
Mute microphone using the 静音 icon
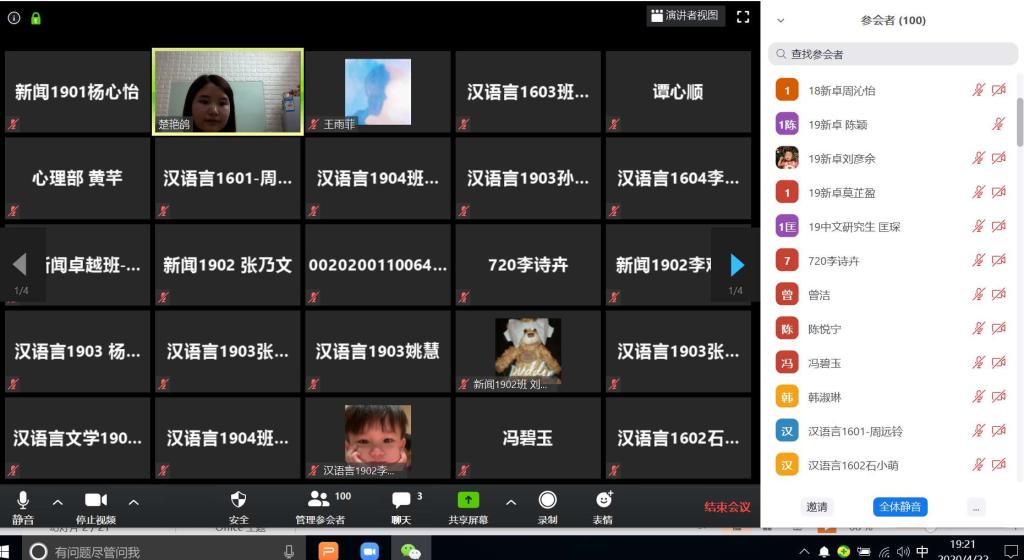[x=23, y=500]
